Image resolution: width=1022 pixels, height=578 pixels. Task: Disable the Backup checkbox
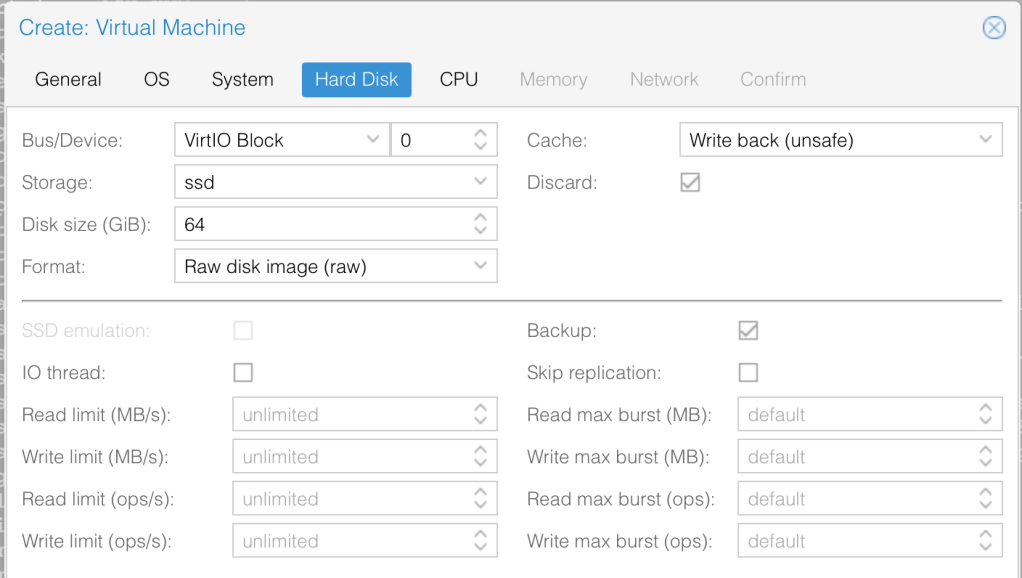pos(748,331)
